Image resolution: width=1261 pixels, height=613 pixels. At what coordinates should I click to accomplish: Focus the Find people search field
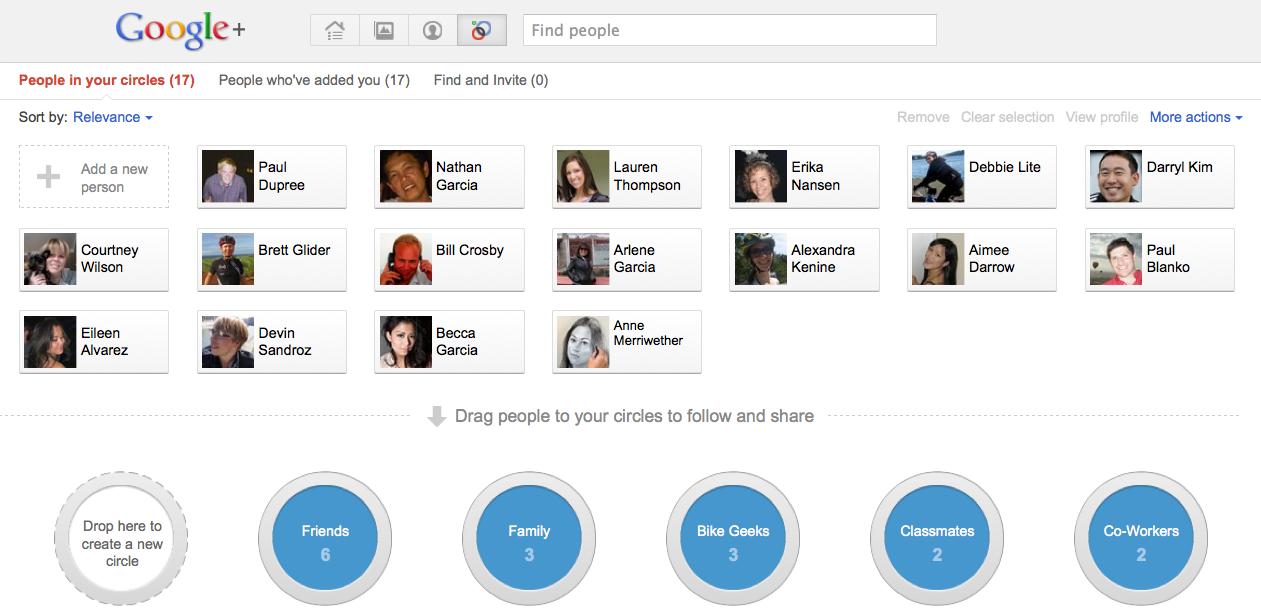point(730,30)
